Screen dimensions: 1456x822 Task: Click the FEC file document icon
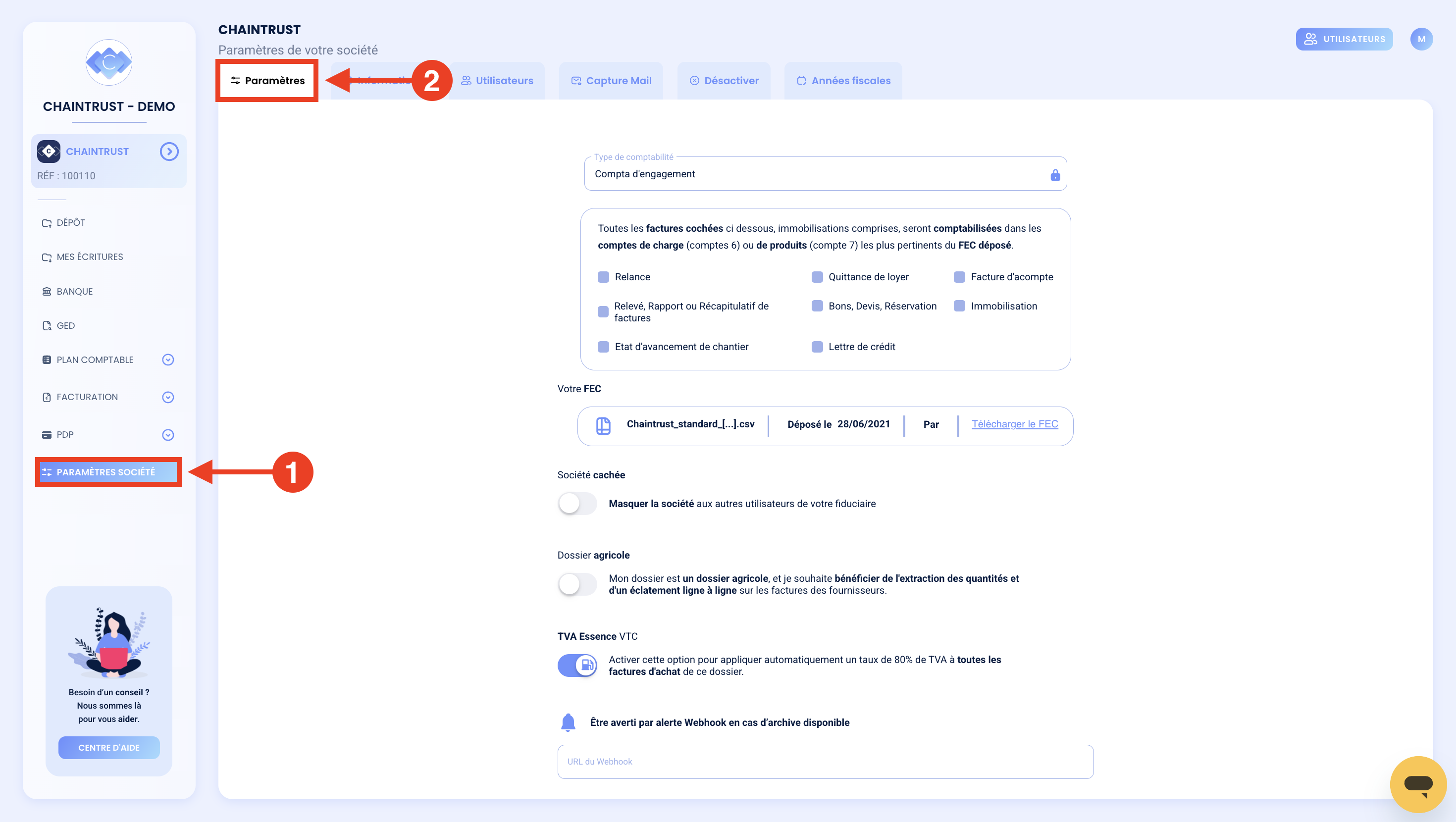[603, 425]
